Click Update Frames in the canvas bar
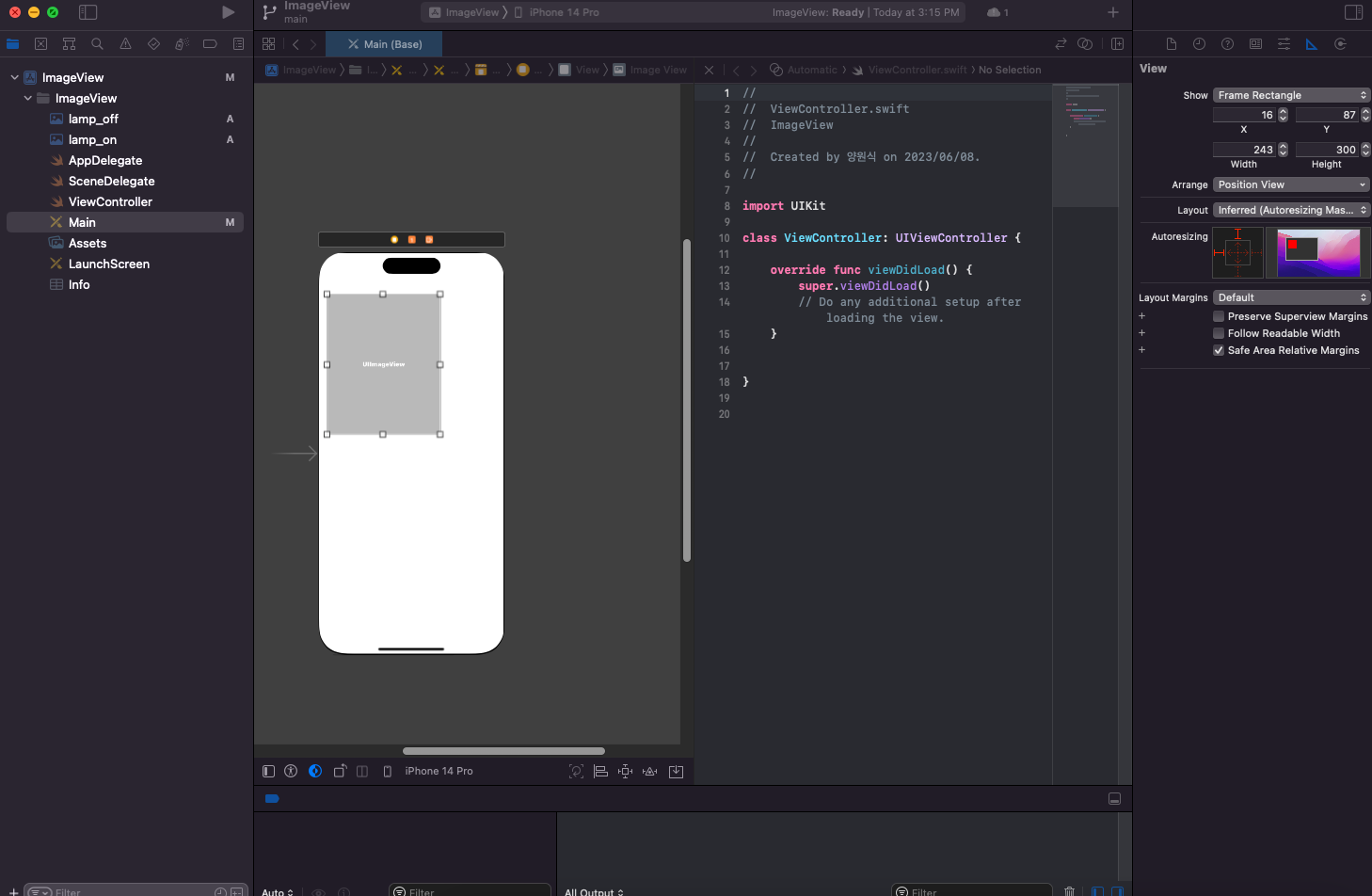The width and height of the screenshot is (1372, 896). coord(576,771)
